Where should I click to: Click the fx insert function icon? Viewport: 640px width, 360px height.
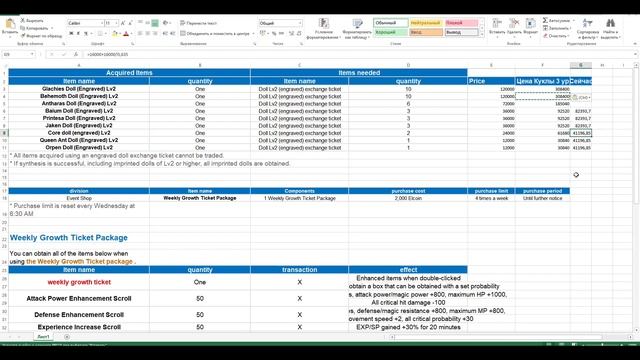76,54
